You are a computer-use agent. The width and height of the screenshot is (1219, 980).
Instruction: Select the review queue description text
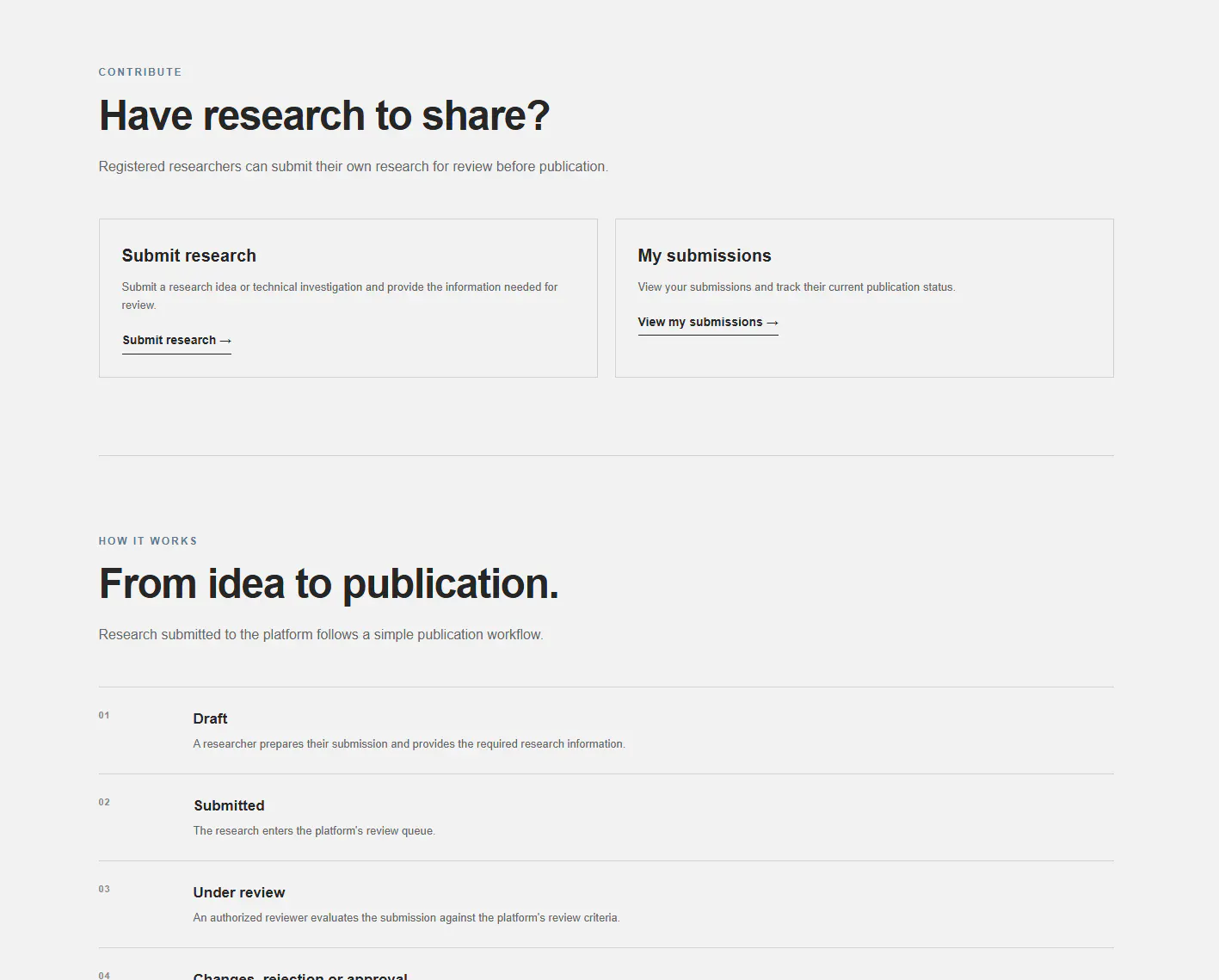click(315, 830)
